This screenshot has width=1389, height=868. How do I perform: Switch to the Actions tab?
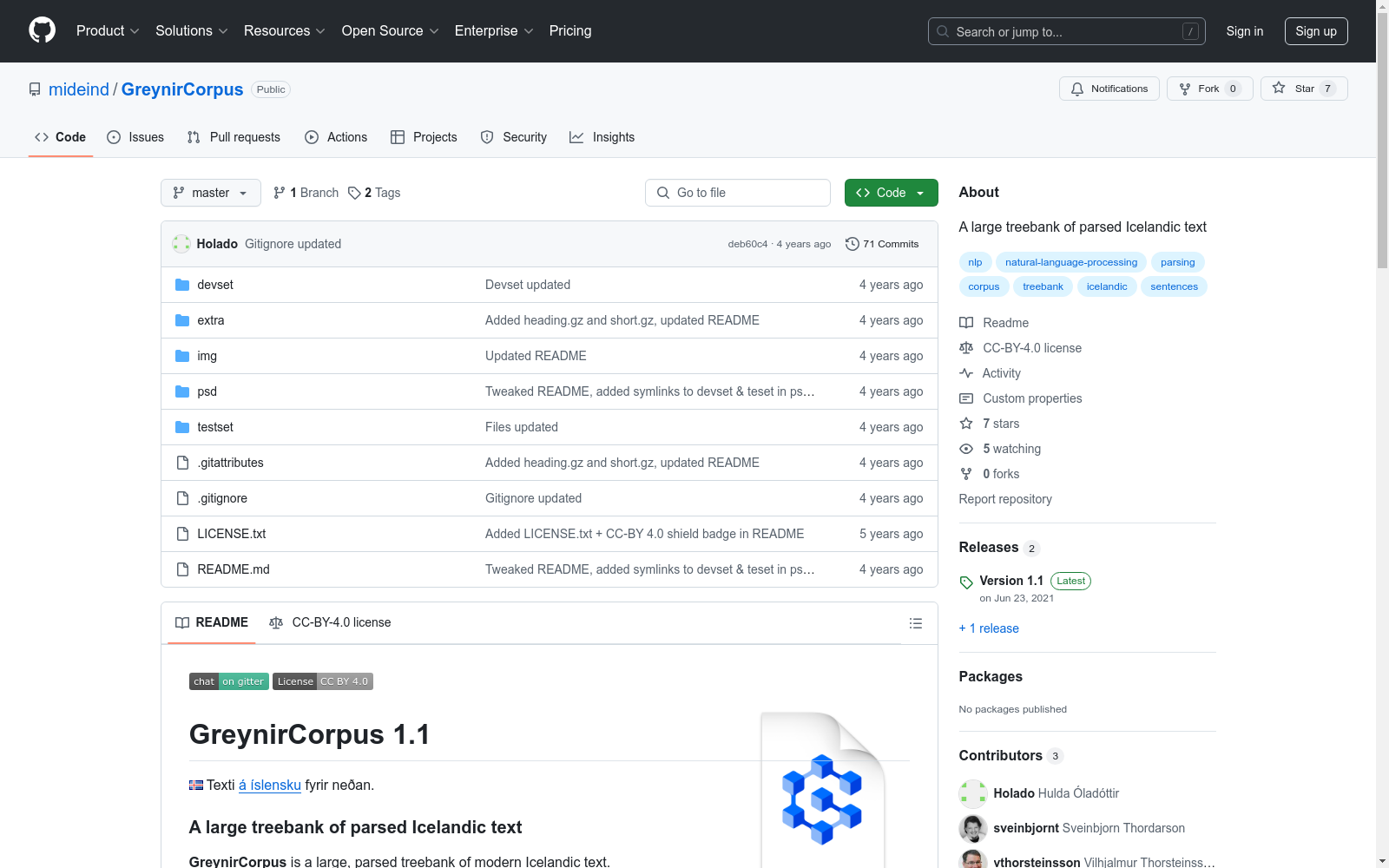click(336, 137)
